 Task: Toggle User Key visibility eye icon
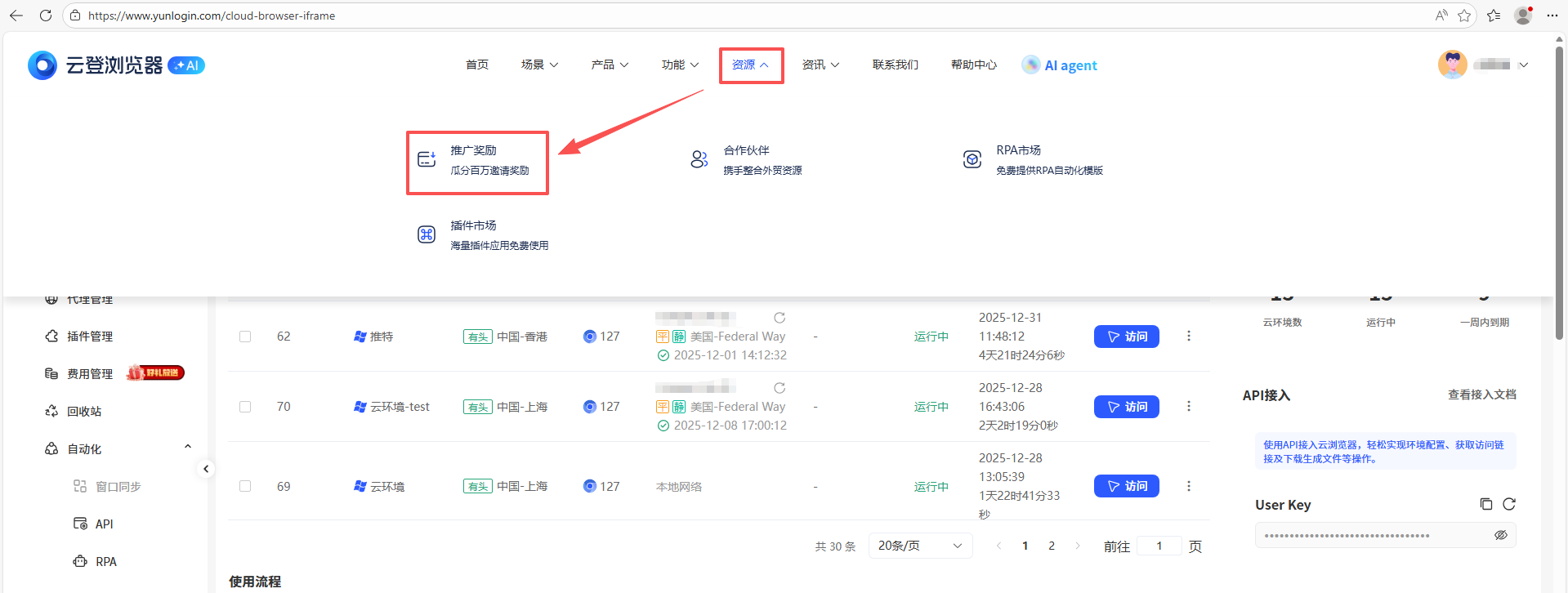point(1501,535)
